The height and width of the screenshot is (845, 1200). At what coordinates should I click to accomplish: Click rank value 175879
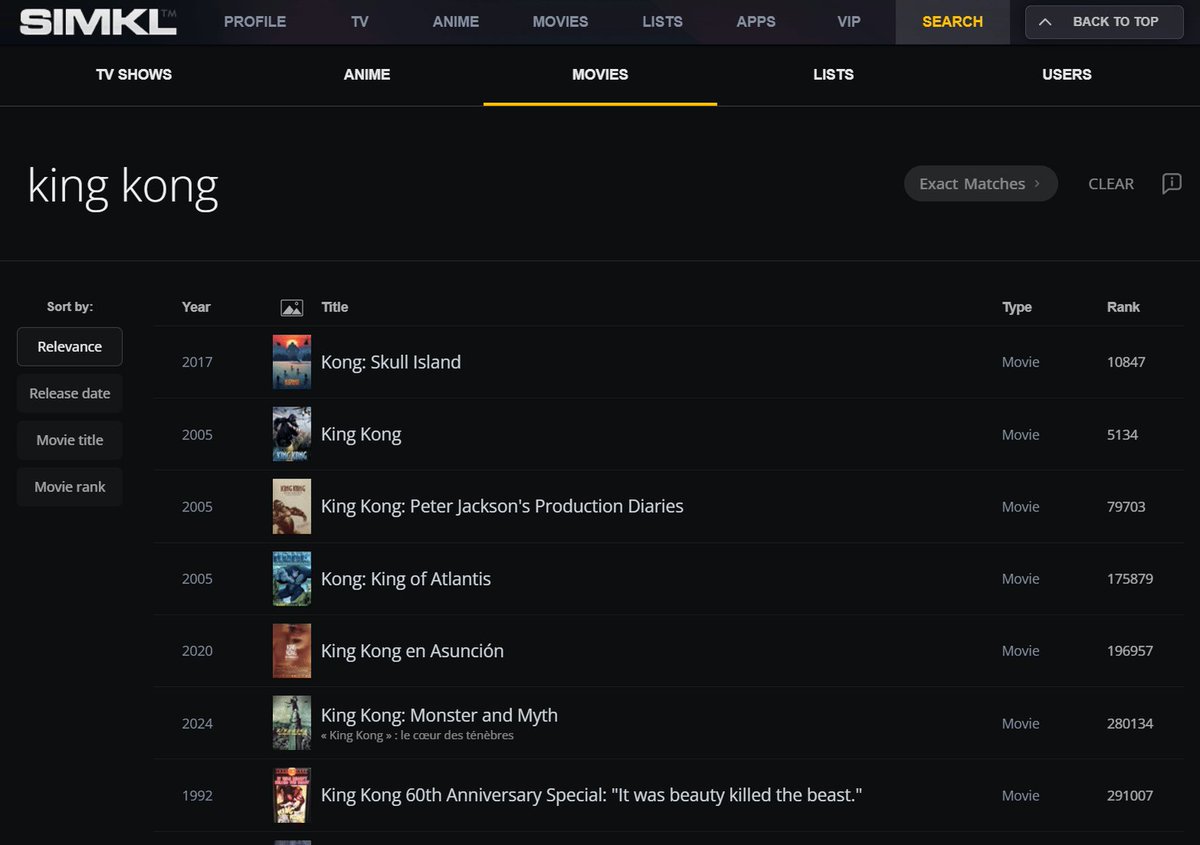[x=1130, y=578]
